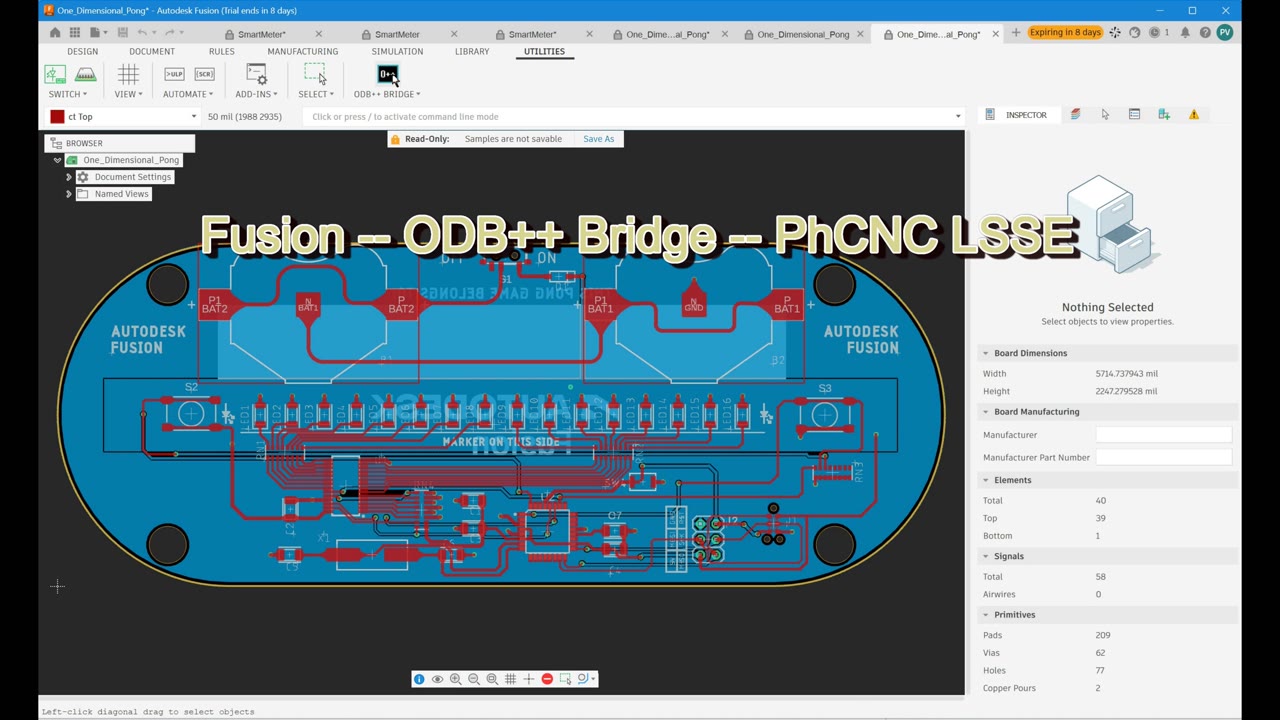Click the Add-Ins window-with-gear icon
Viewport: 1280px width, 720px height.
pos(256,75)
